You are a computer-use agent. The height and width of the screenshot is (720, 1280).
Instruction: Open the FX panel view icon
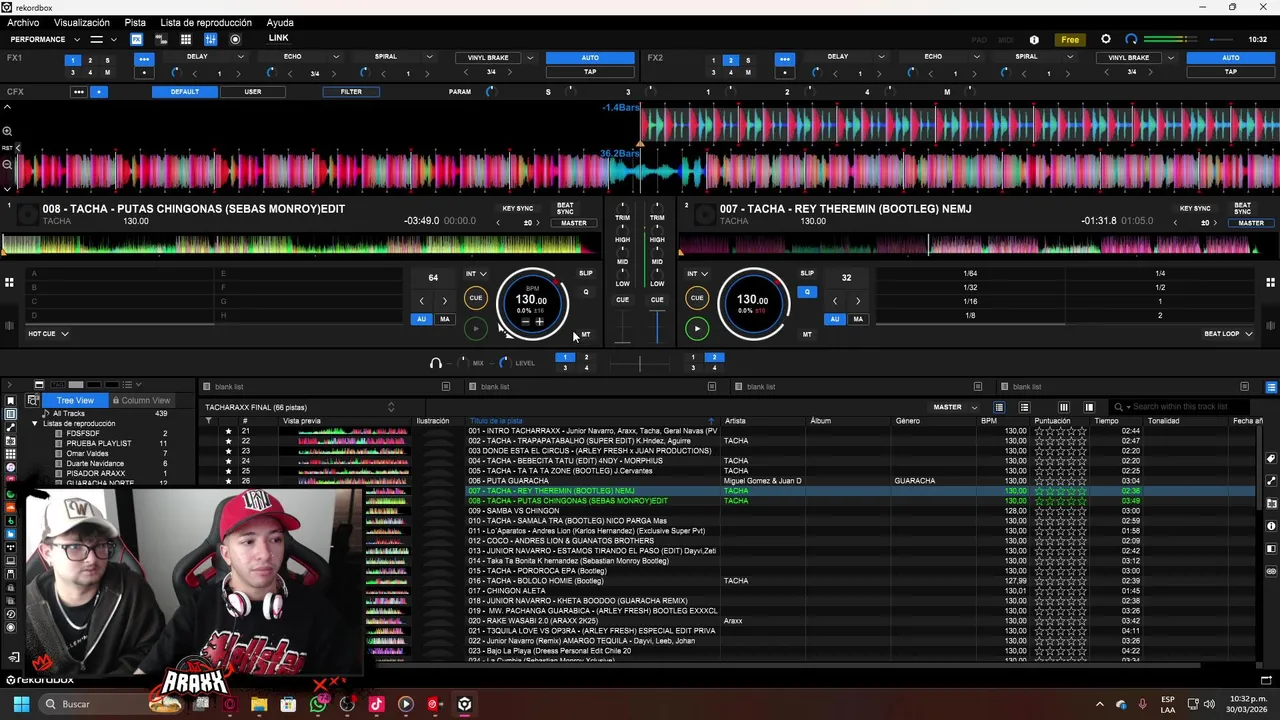pos(136,39)
